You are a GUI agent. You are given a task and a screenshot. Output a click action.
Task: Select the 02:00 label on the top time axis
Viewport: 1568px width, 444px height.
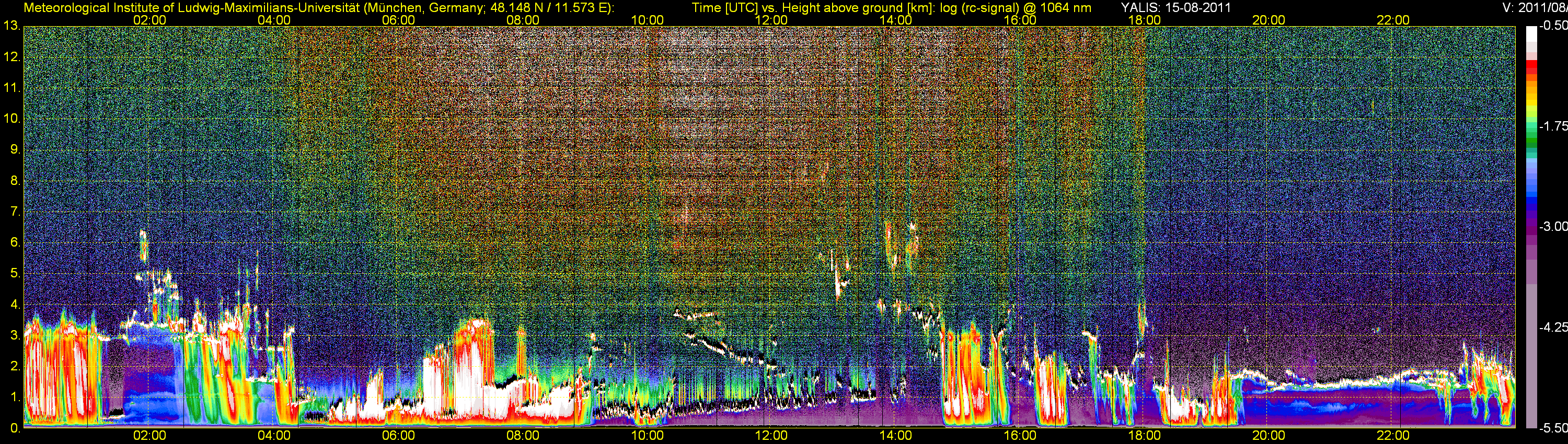pos(149,20)
